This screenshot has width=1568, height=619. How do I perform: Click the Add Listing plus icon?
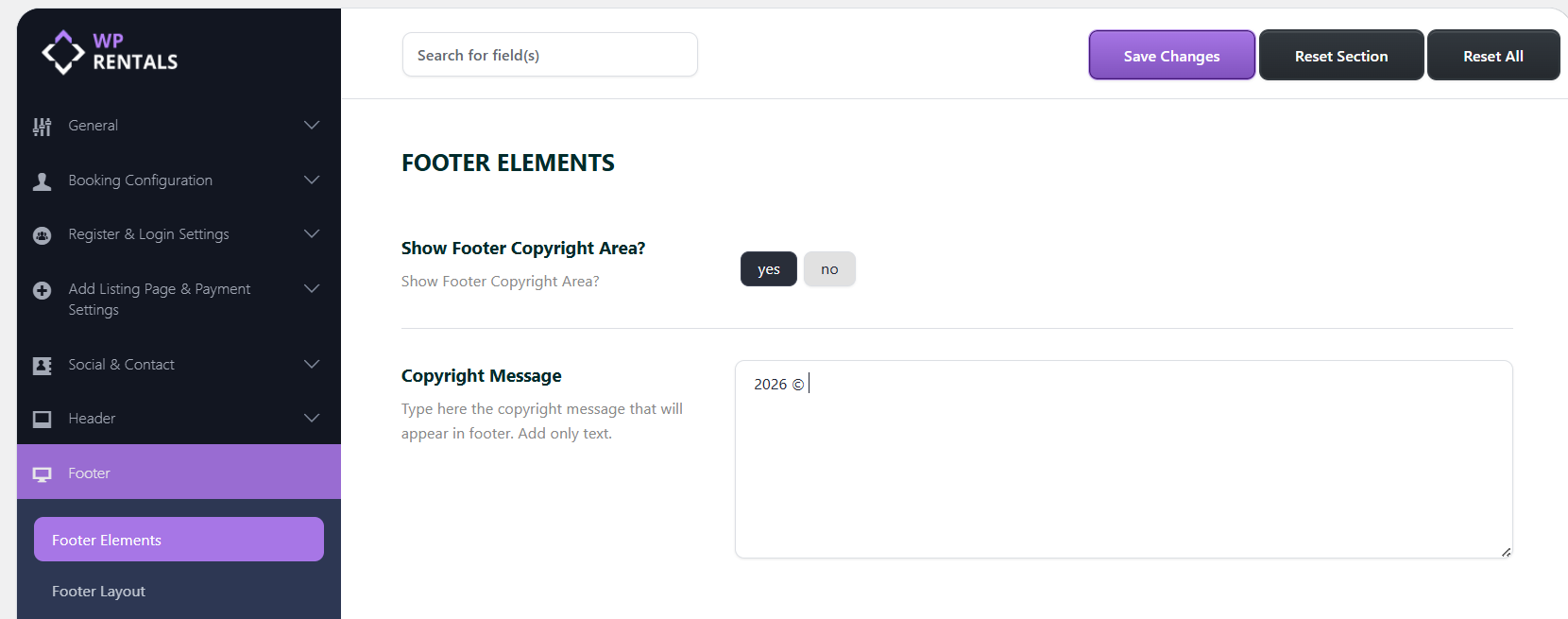[x=43, y=290]
